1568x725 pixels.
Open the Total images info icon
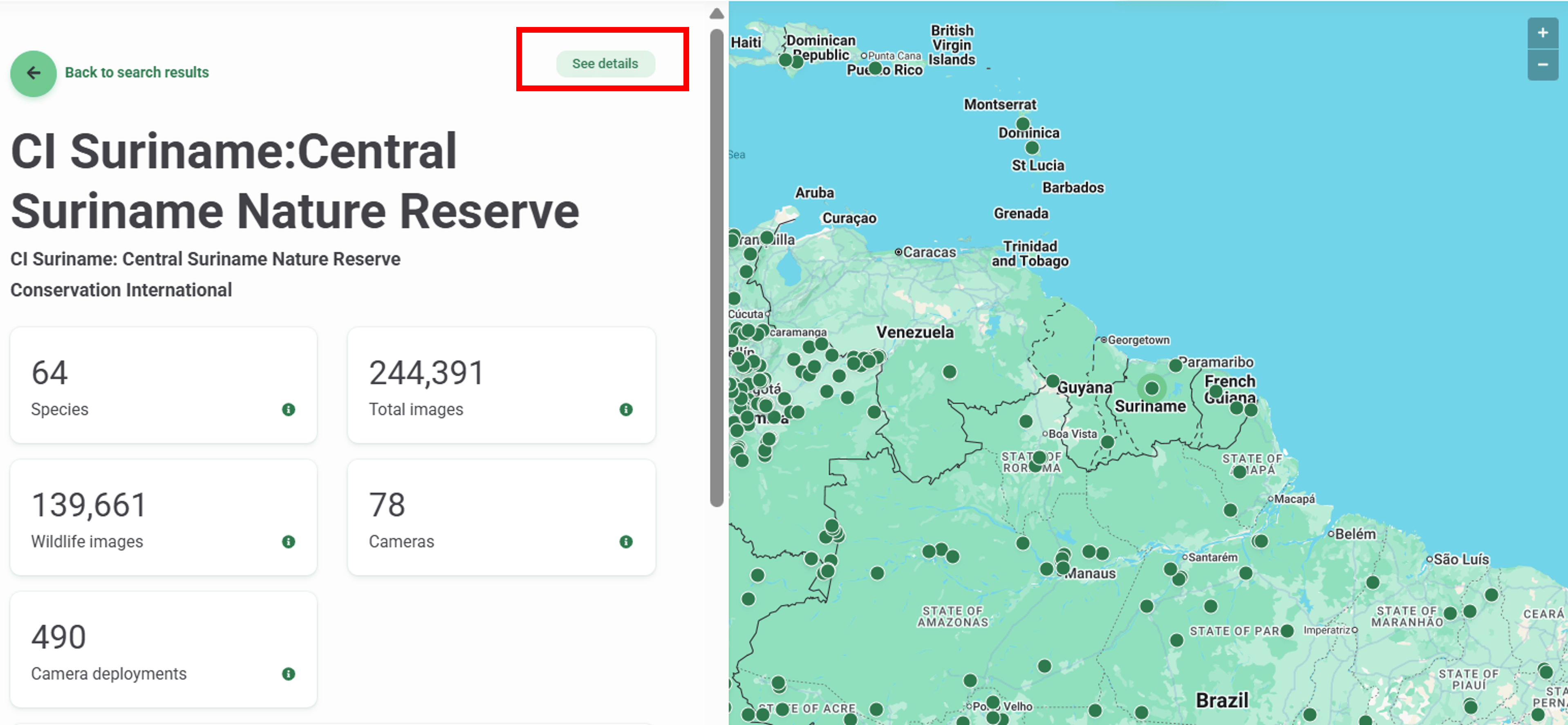(626, 410)
